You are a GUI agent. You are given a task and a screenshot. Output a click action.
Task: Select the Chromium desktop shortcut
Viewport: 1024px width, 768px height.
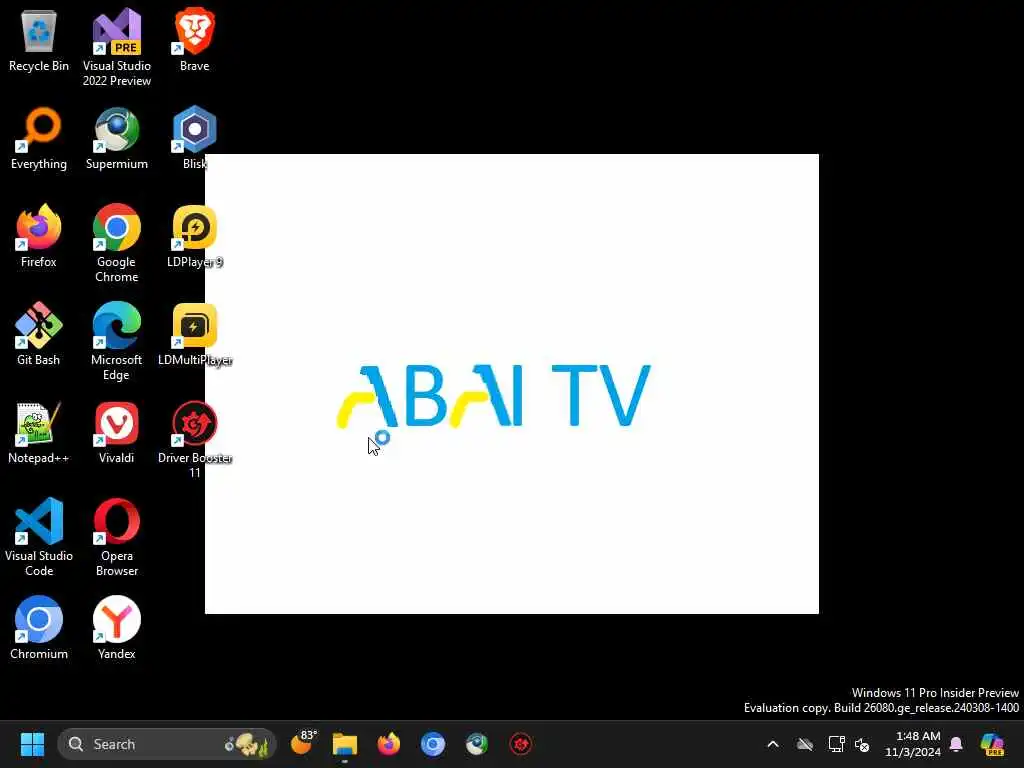click(39, 628)
